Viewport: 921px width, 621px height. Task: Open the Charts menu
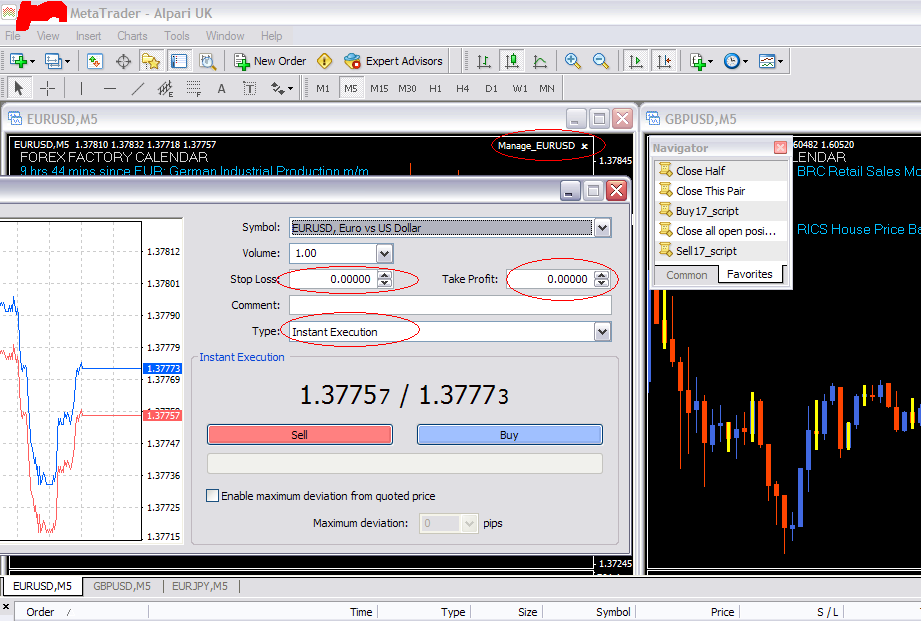[132, 36]
